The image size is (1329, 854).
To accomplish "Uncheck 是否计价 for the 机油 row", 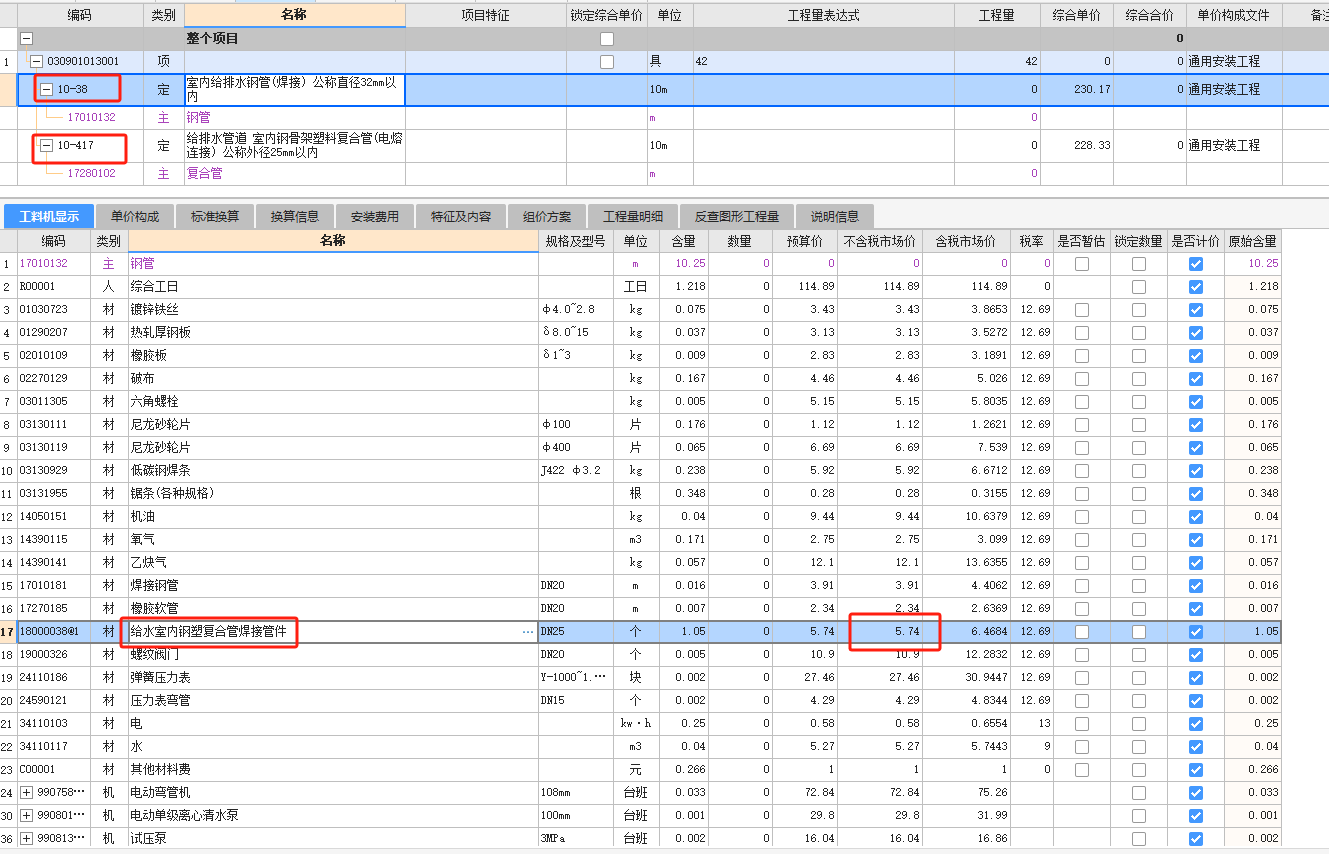I will coord(1195,517).
